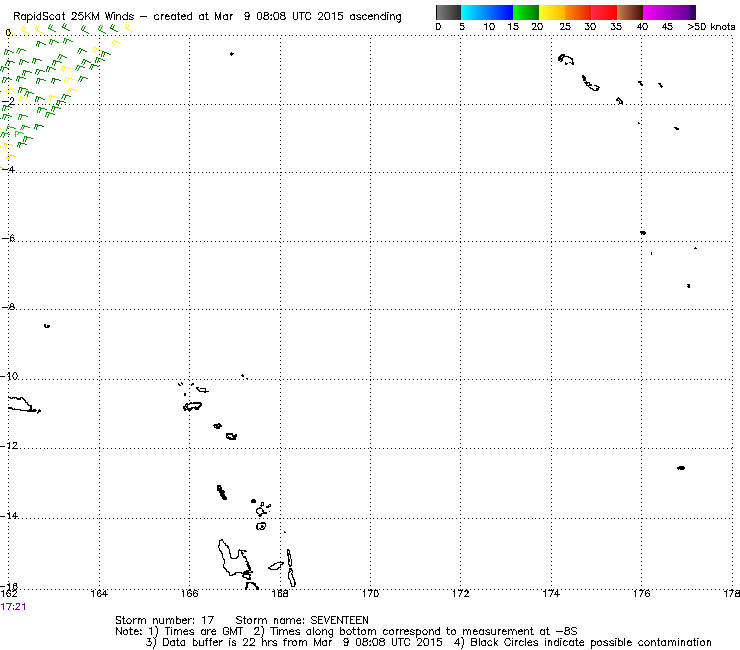Click the '-4' latitude axis label

(8, 169)
